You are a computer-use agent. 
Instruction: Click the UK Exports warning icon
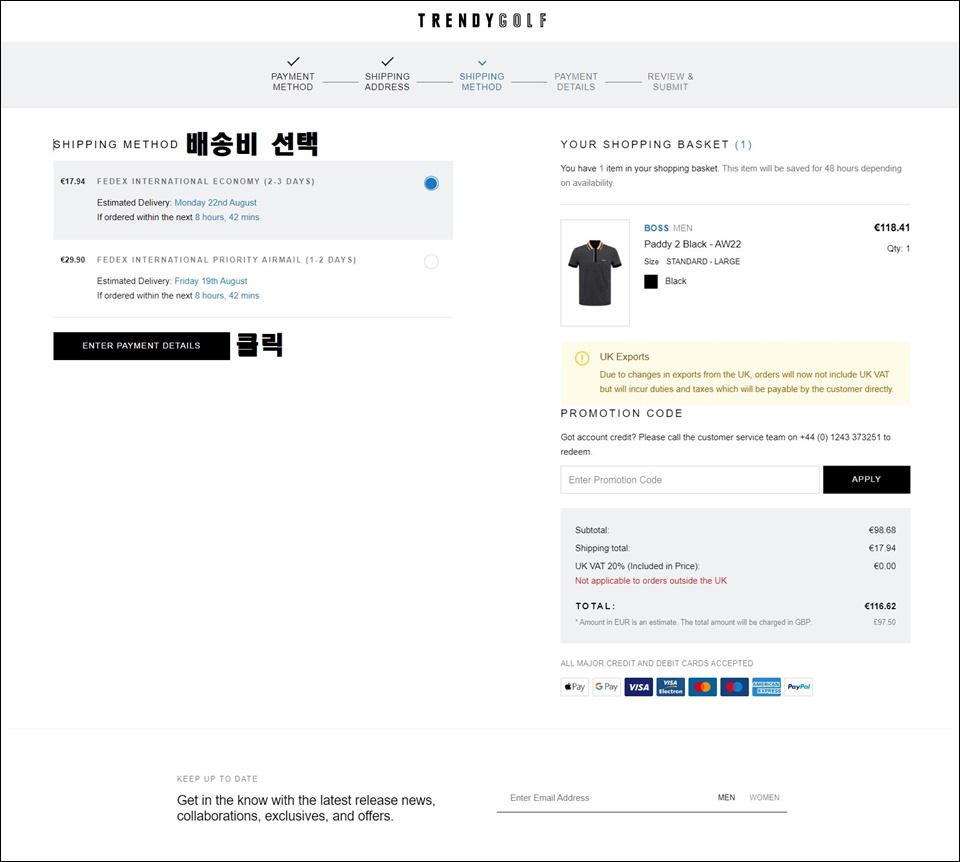tap(582, 358)
